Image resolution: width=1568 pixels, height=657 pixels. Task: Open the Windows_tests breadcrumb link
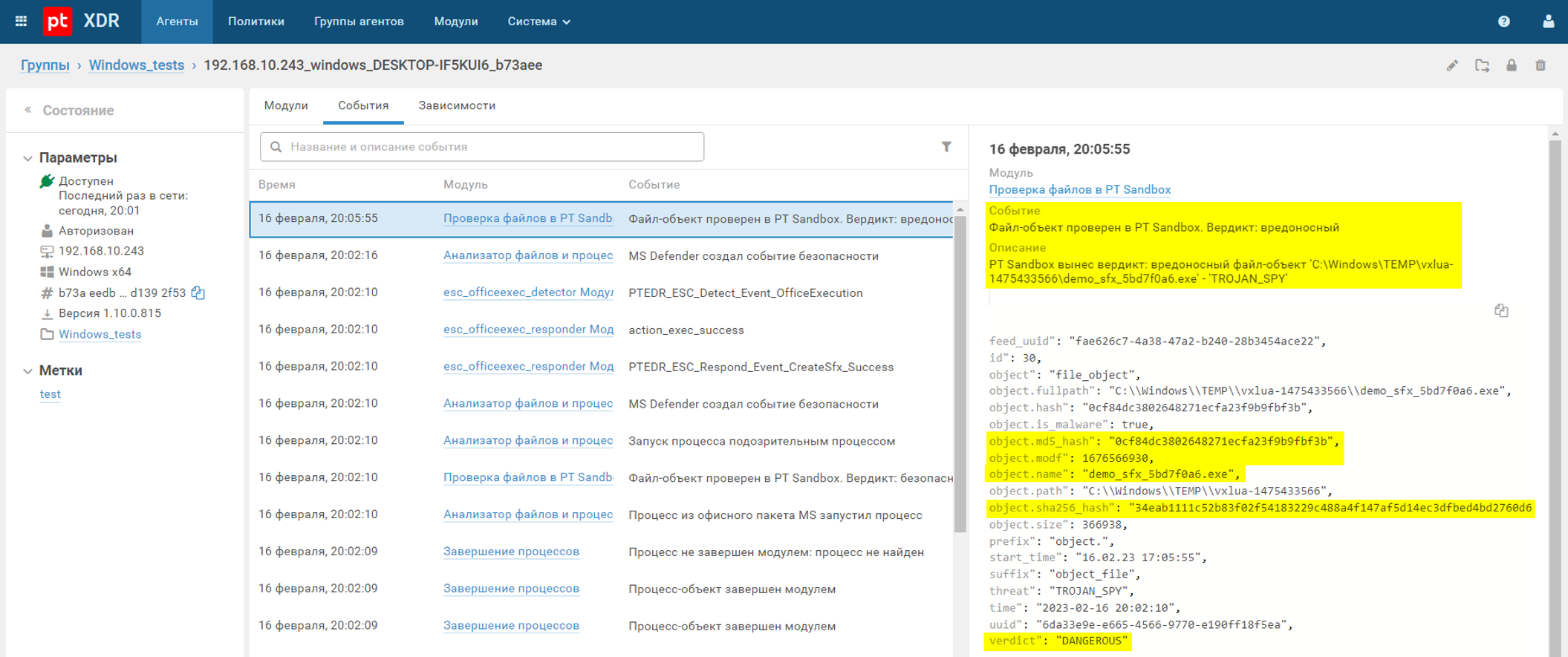coord(136,65)
